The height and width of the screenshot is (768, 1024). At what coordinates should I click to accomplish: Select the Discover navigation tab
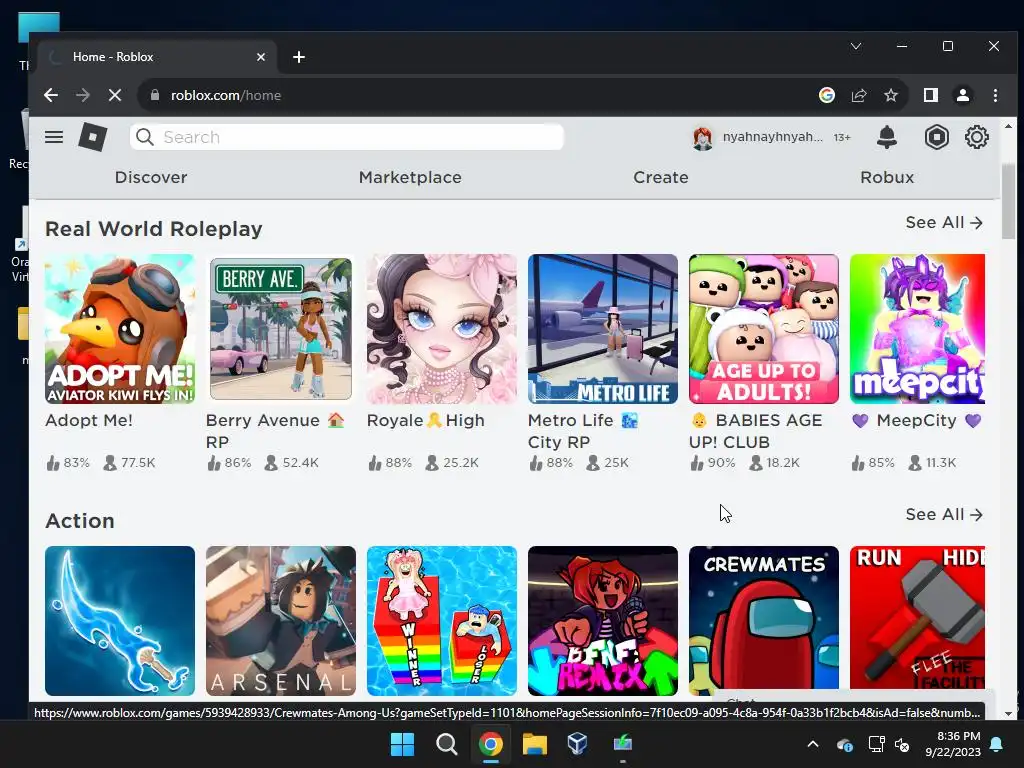[151, 178]
